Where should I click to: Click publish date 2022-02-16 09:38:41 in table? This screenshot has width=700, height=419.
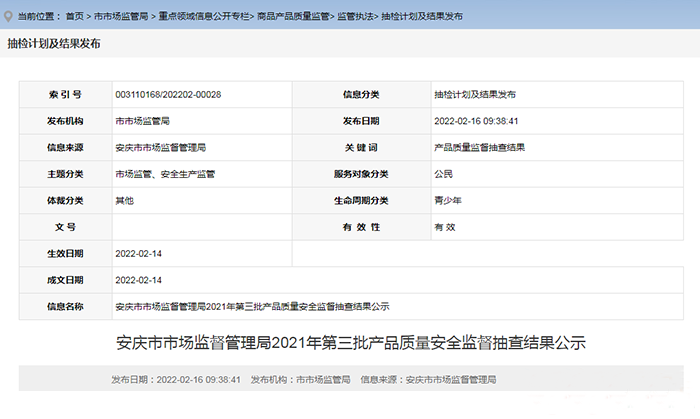(x=475, y=121)
